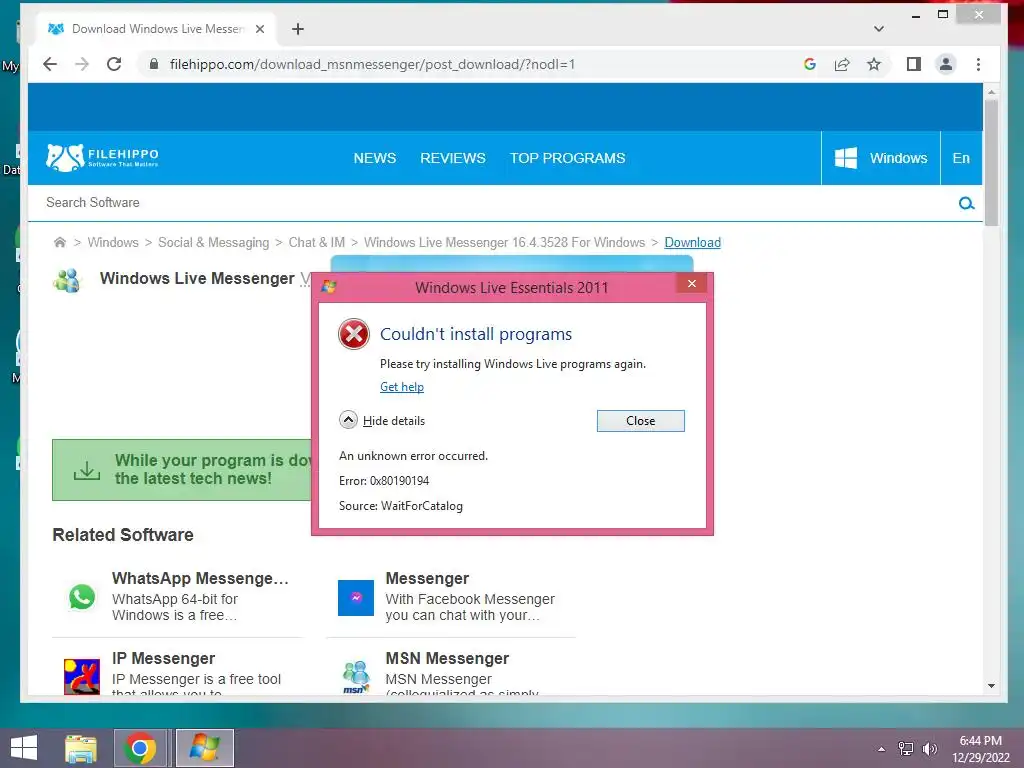Click the red error icon in dialog

(354, 334)
